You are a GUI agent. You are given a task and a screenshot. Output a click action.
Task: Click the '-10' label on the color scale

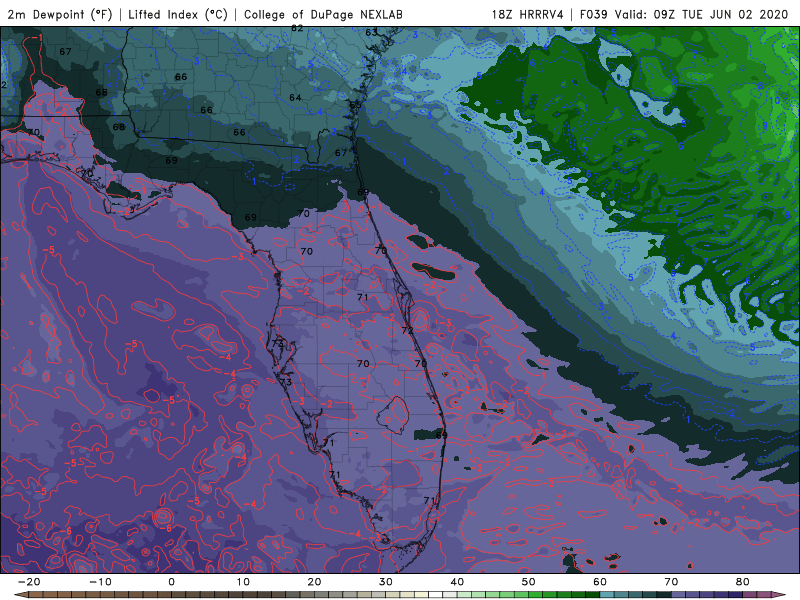[x=100, y=582]
